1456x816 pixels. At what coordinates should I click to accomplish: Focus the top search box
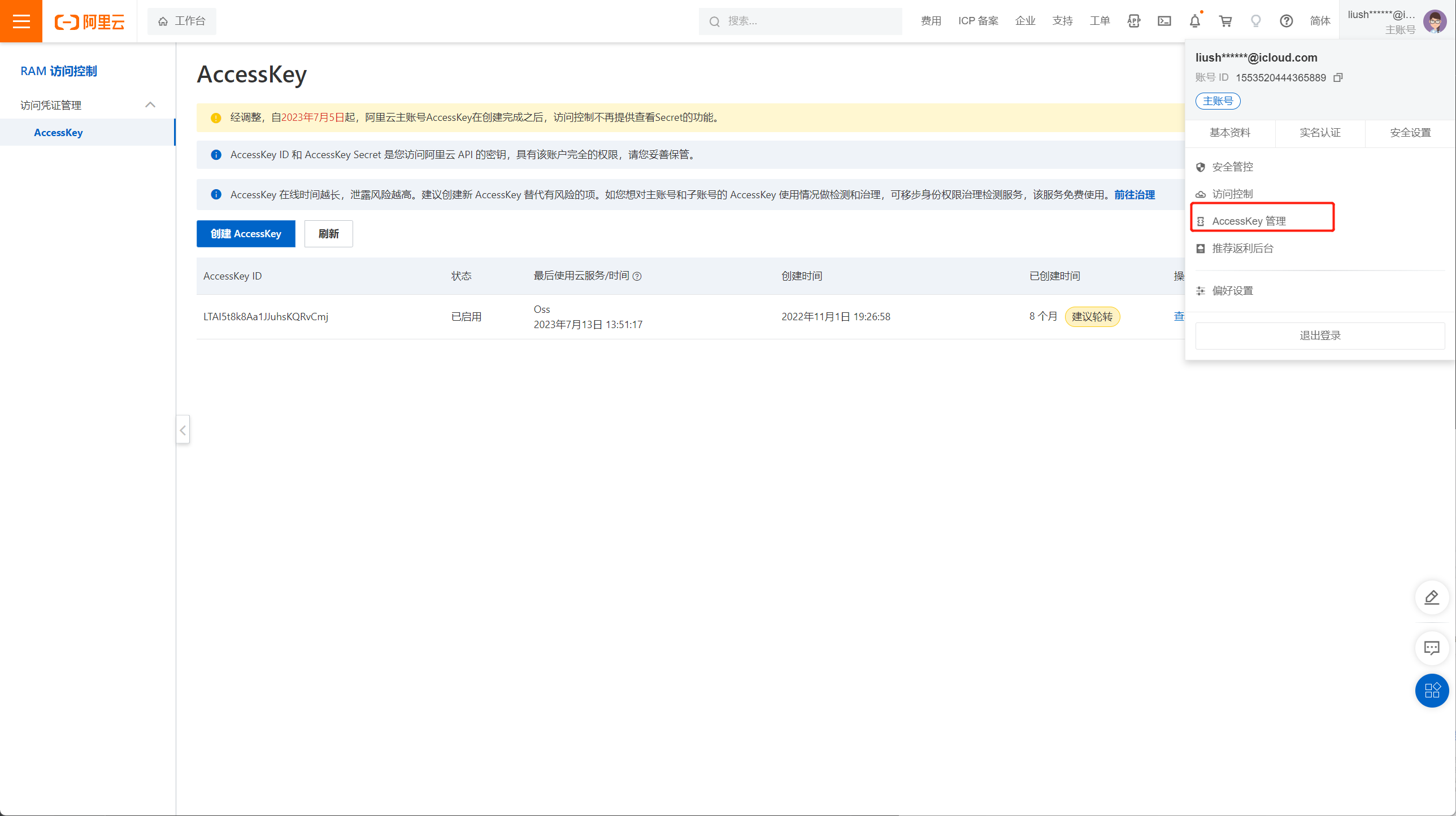(801, 21)
